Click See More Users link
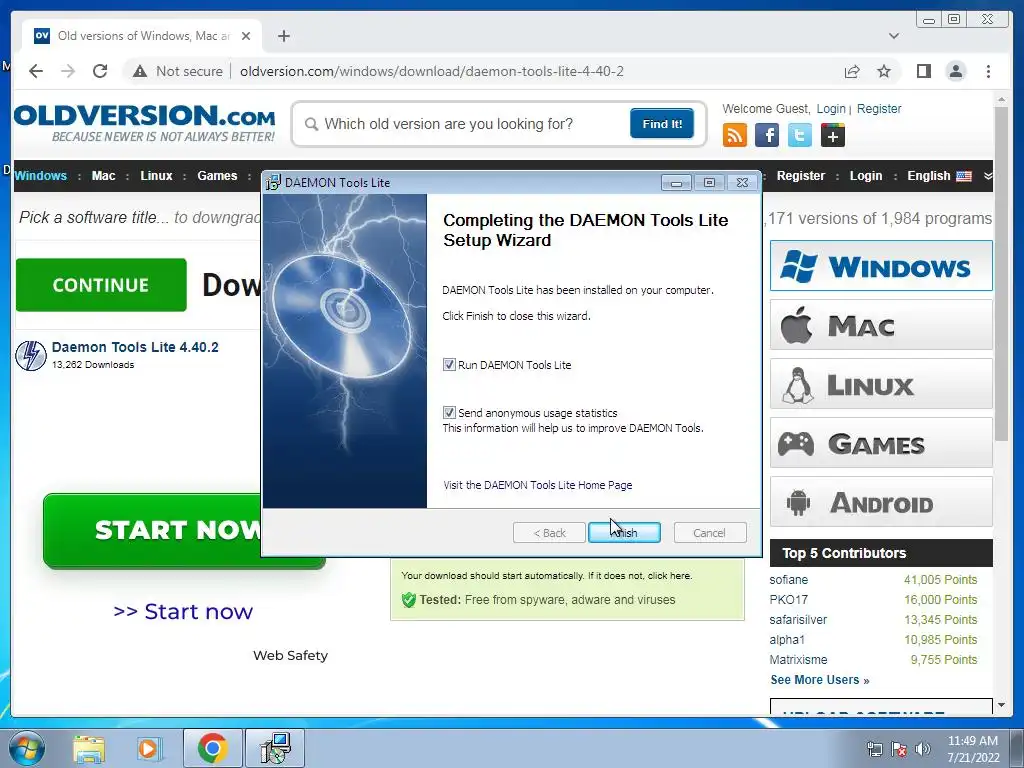 pos(820,680)
